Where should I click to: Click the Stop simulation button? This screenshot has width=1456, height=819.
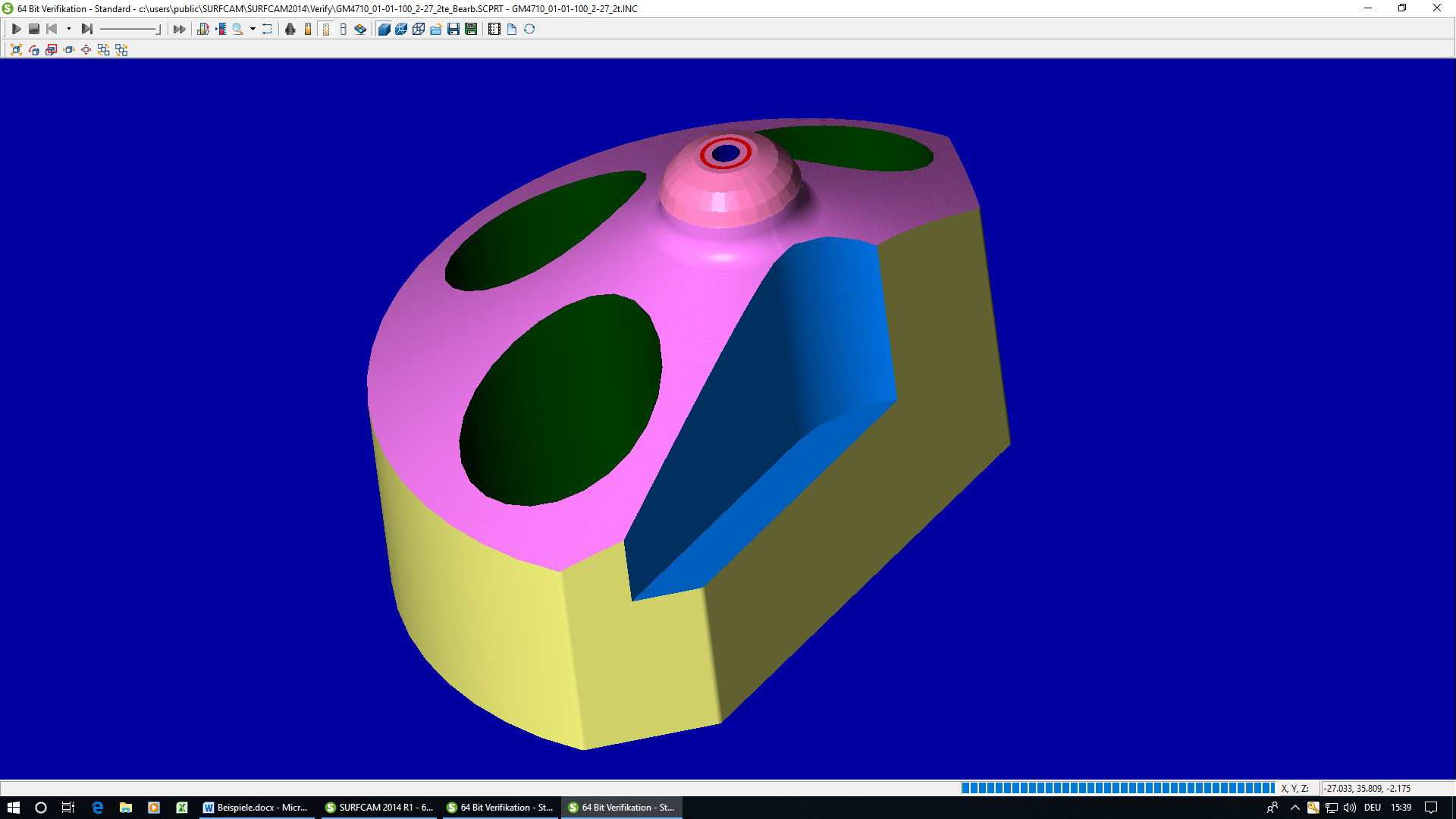pos(34,29)
